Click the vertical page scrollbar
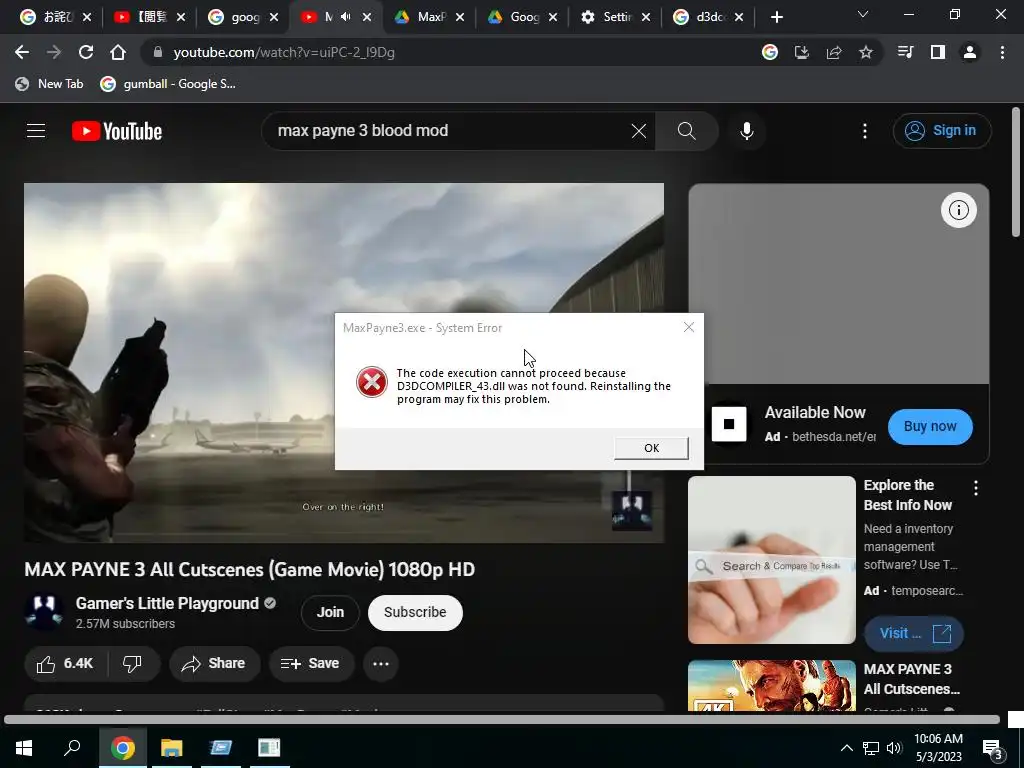This screenshot has height=768, width=1024. (1016, 173)
